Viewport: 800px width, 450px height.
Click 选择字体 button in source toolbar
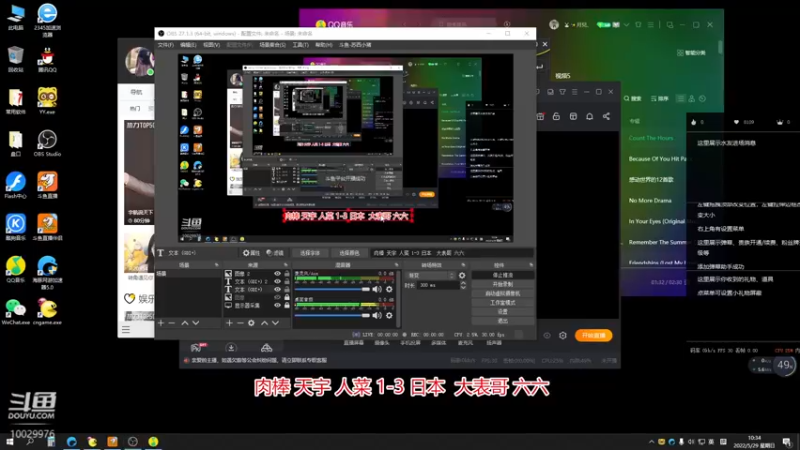(x=310, y=253)
